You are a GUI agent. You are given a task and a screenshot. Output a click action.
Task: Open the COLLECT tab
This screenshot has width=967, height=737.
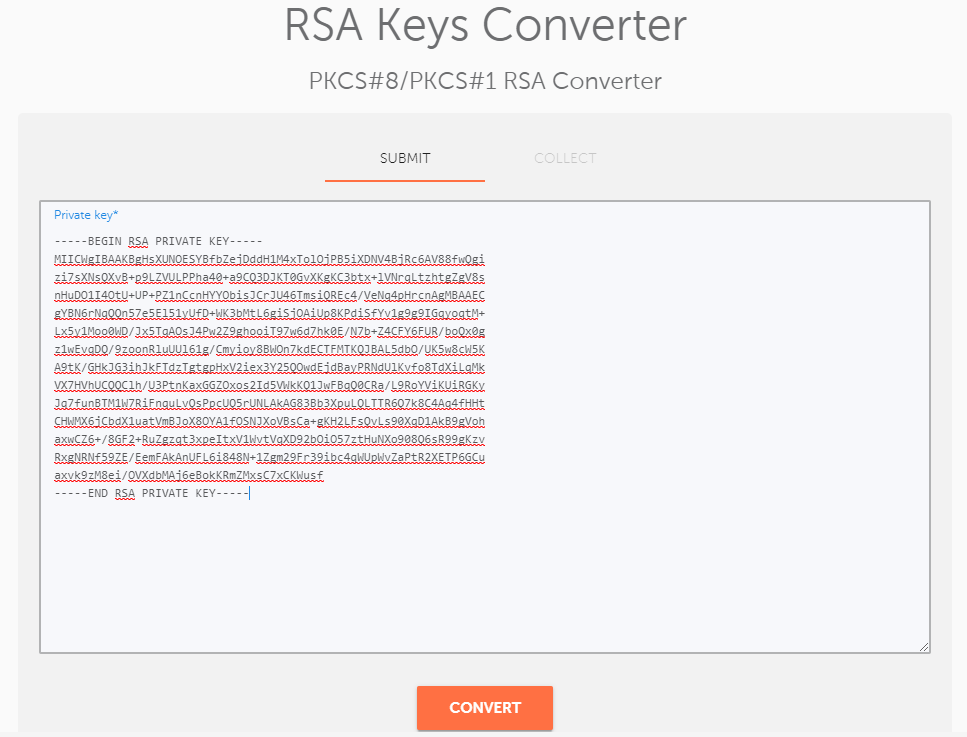pyautogui.click(x=565, y=158)
